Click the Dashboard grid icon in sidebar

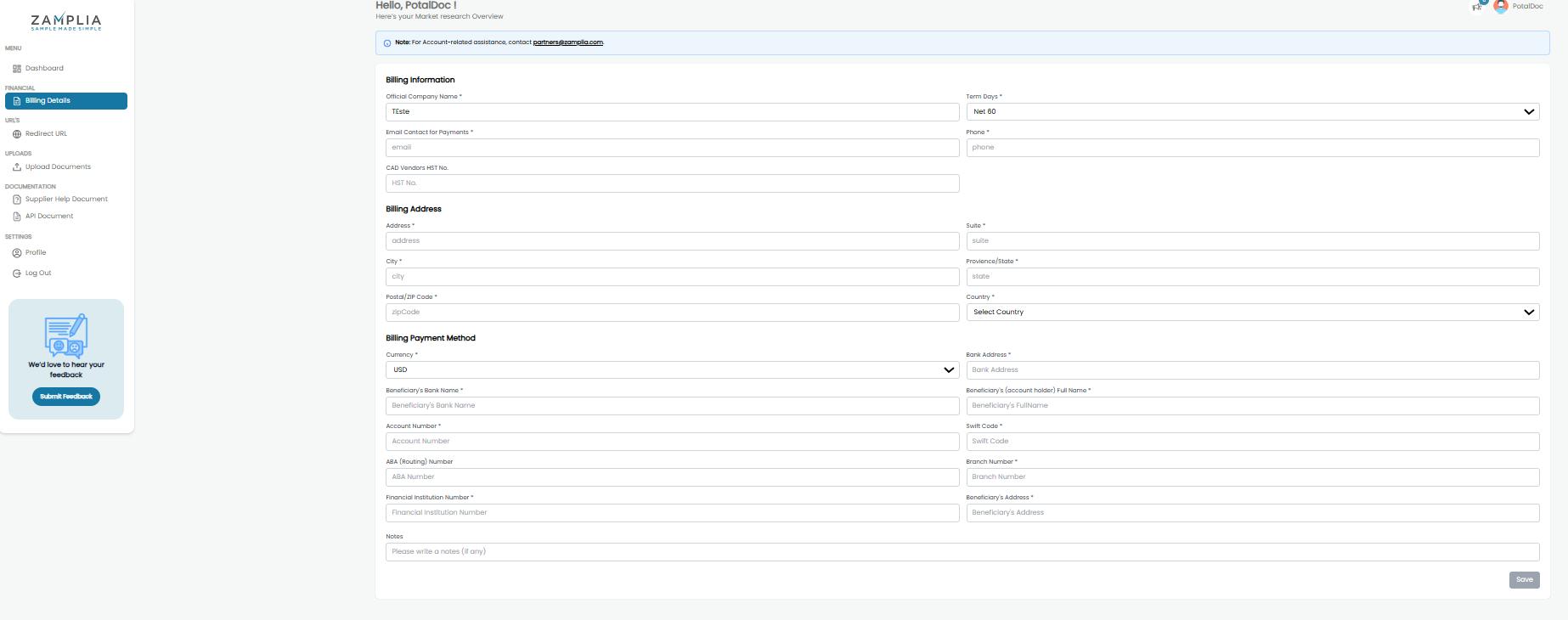17,69
